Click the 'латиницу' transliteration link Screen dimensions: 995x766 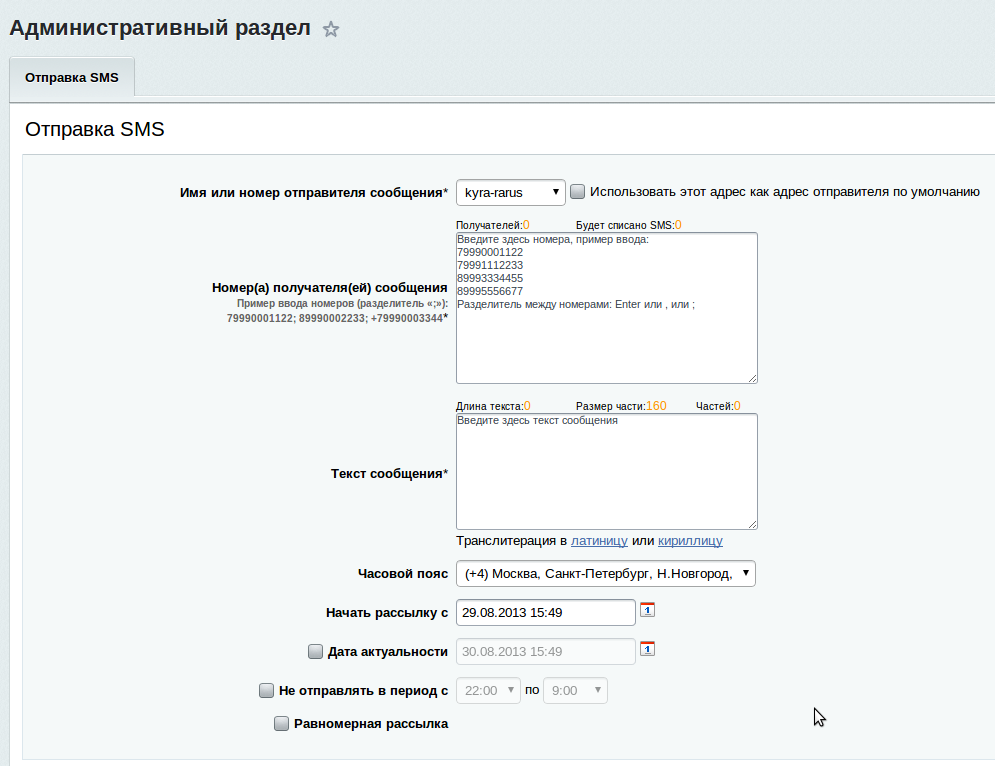599,541
